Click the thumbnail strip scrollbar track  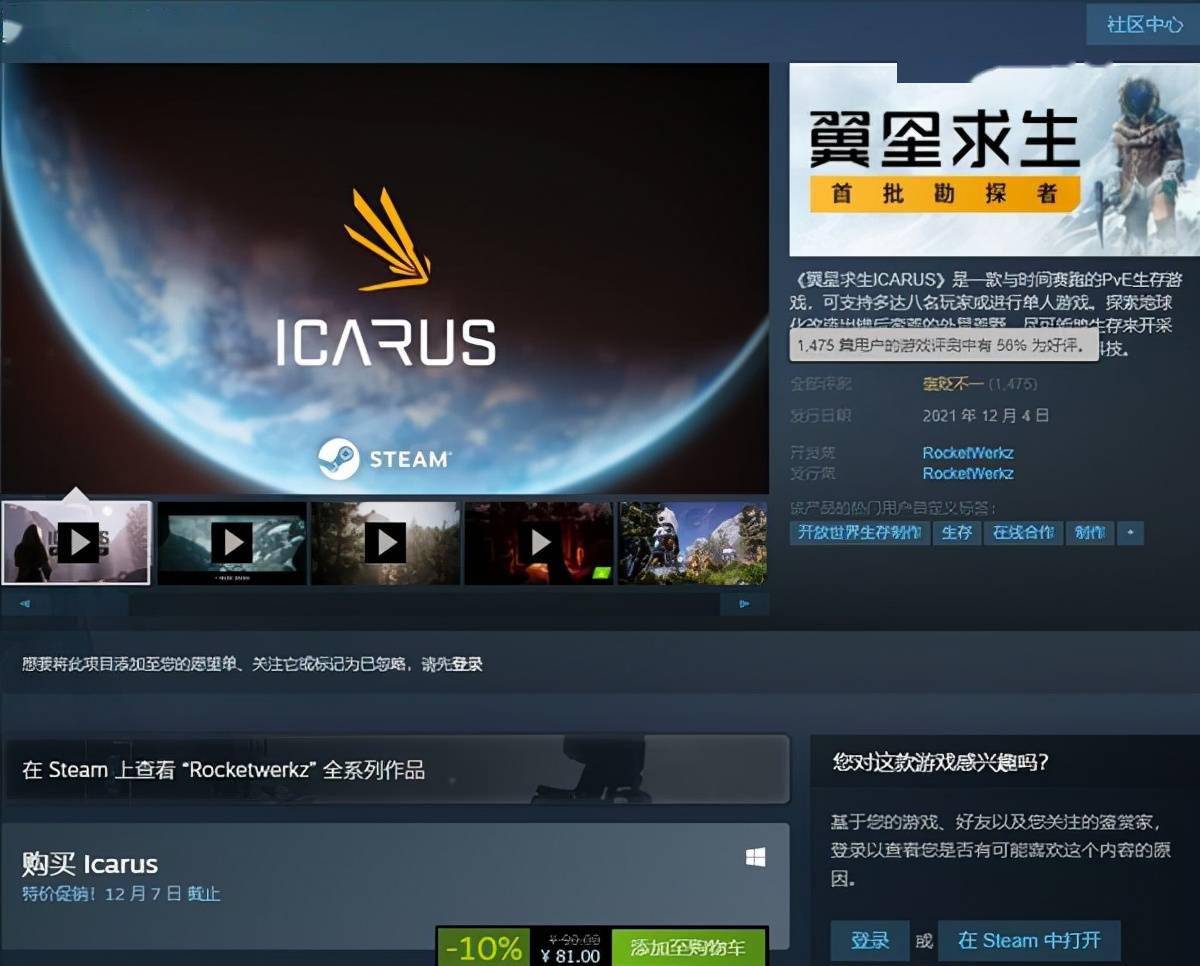[x=384, y=604]
